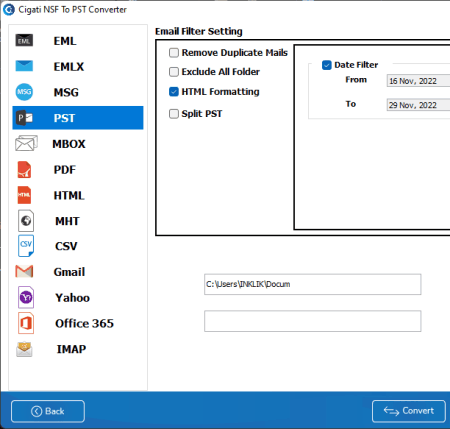The image size is (450, 429).
Task: Select the HTML file icon
Action: coord(24,195)
